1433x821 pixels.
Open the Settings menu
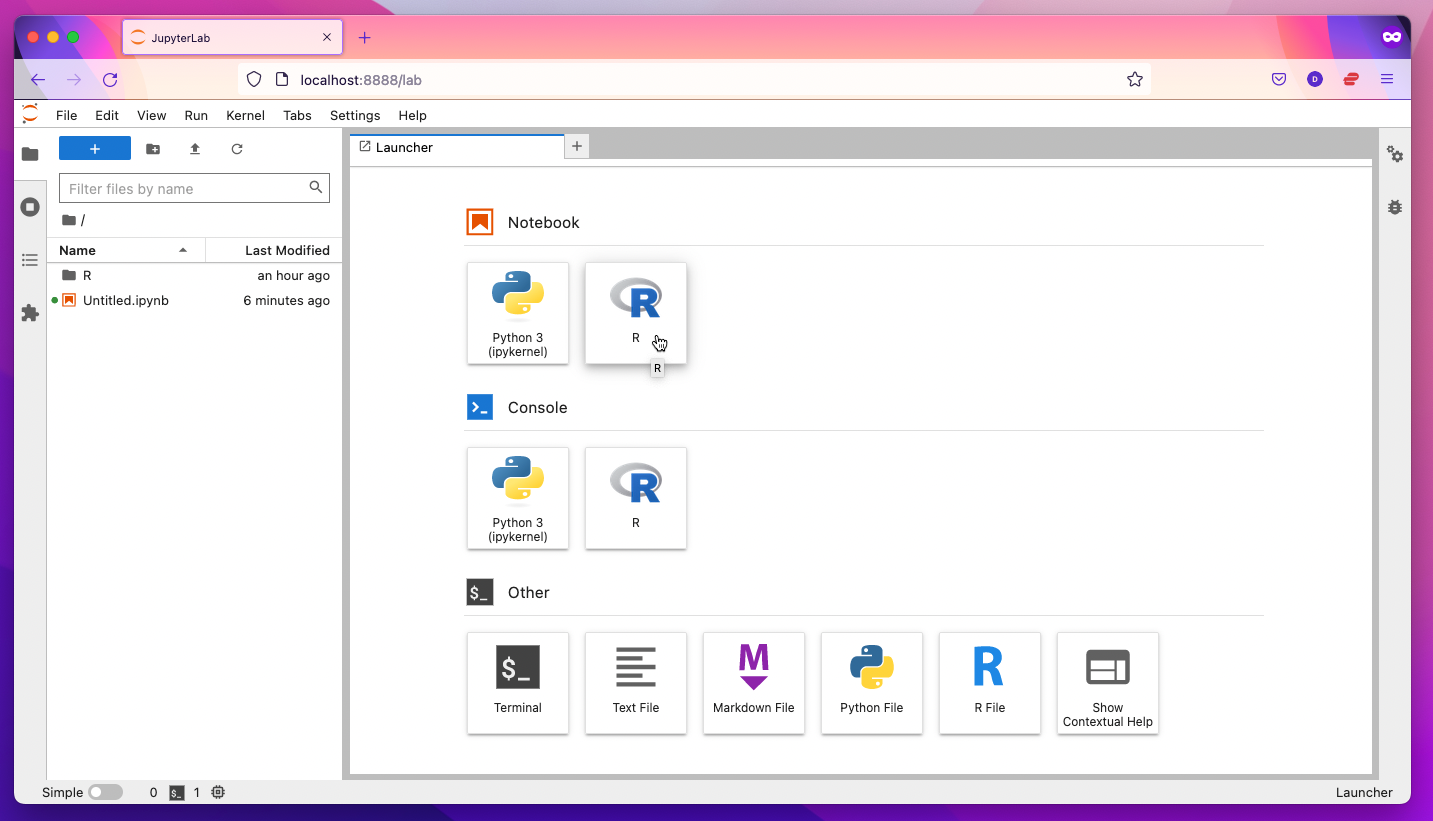355,115
